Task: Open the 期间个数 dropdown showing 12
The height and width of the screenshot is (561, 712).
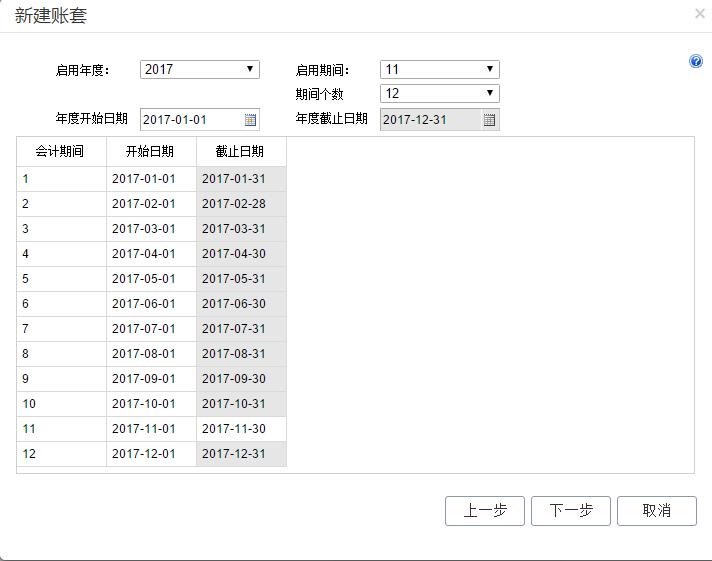Action: pyautogui.click(x=440, y=94)
